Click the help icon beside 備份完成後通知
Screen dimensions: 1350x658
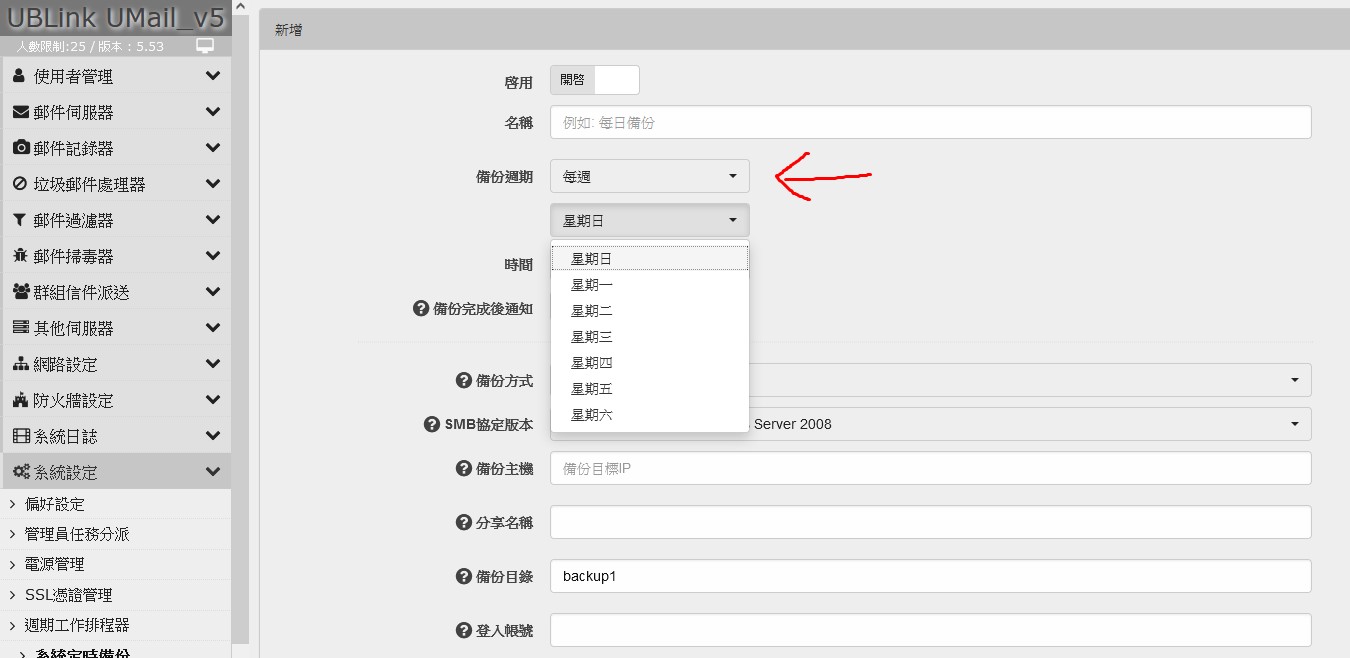[421, 309]
